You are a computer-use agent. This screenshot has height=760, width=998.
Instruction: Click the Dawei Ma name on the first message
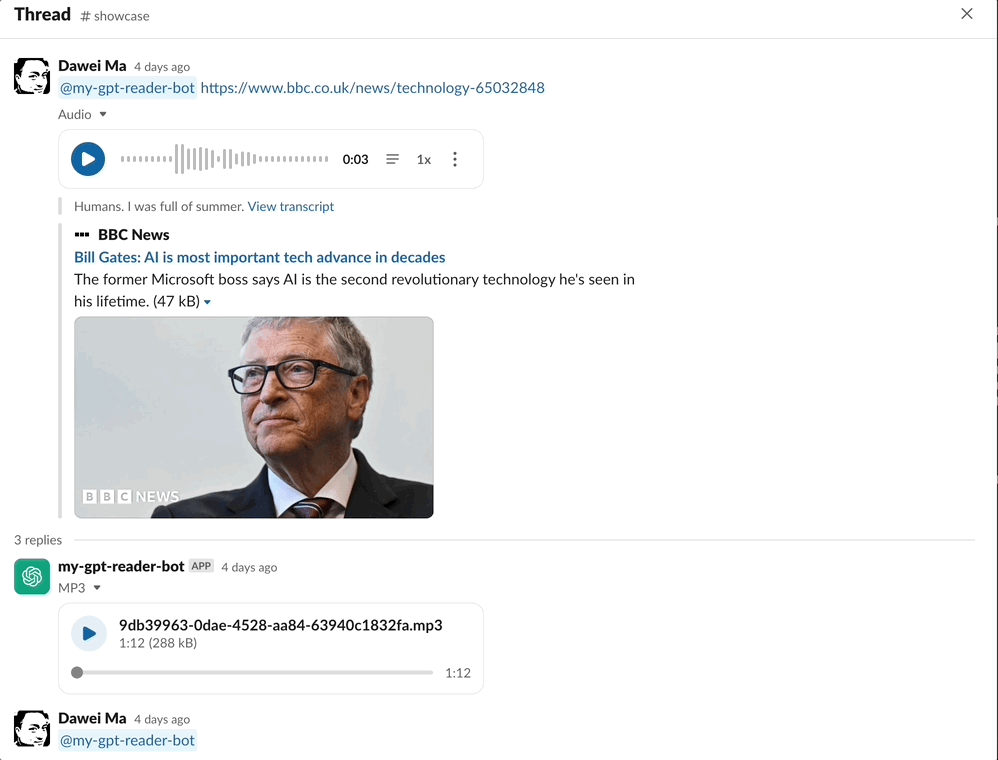click(92, 66)
